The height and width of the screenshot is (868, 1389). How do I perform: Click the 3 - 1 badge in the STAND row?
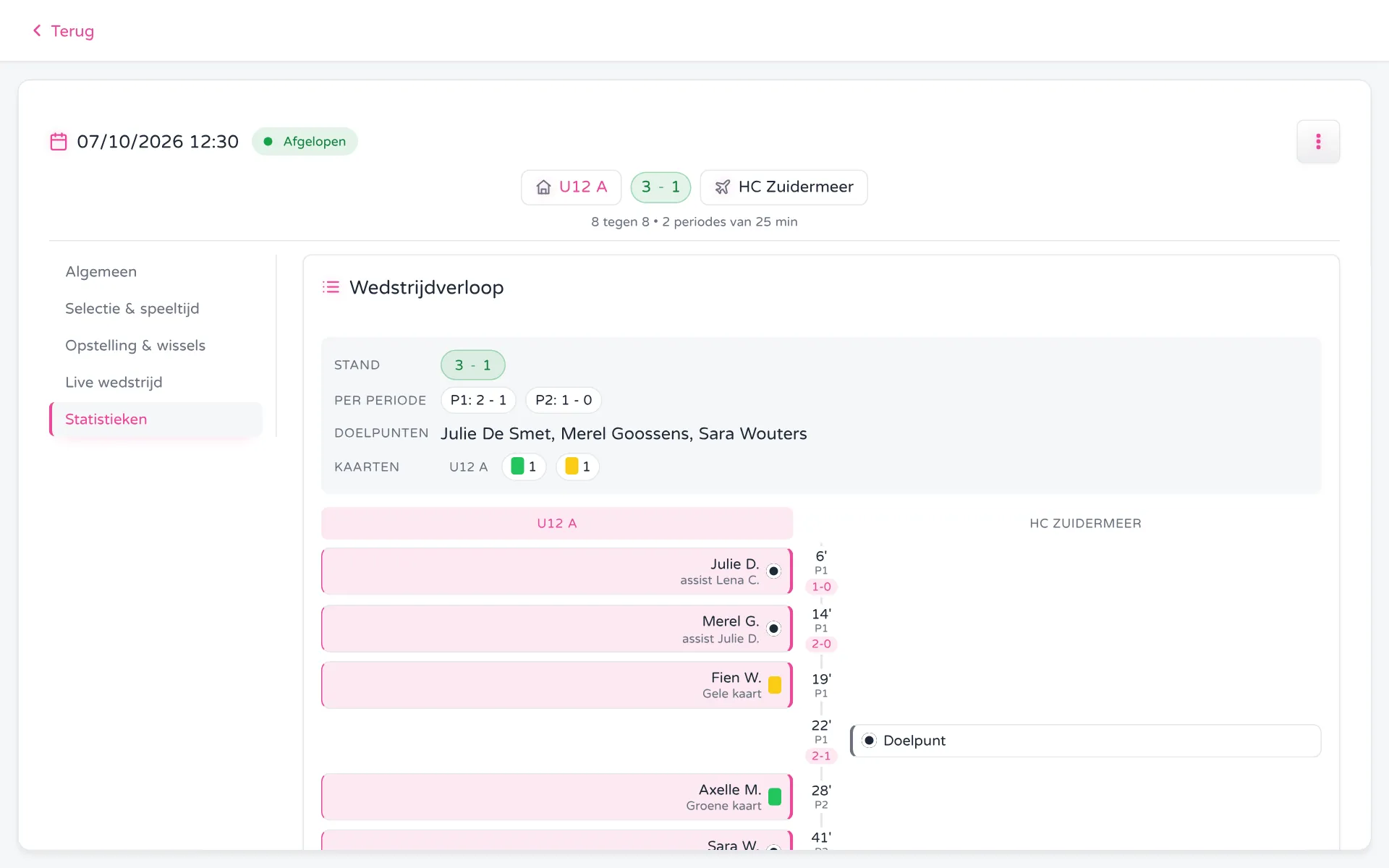pos(473,365)
